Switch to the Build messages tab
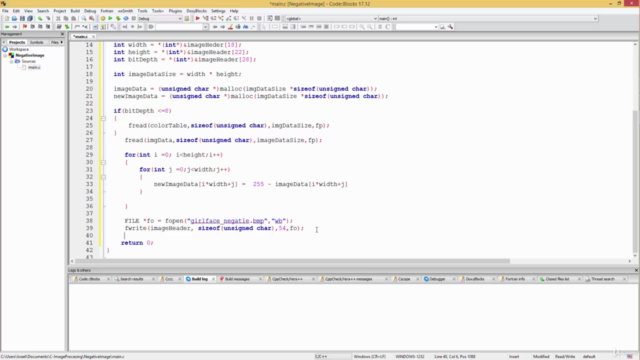 tap(237, 279)
